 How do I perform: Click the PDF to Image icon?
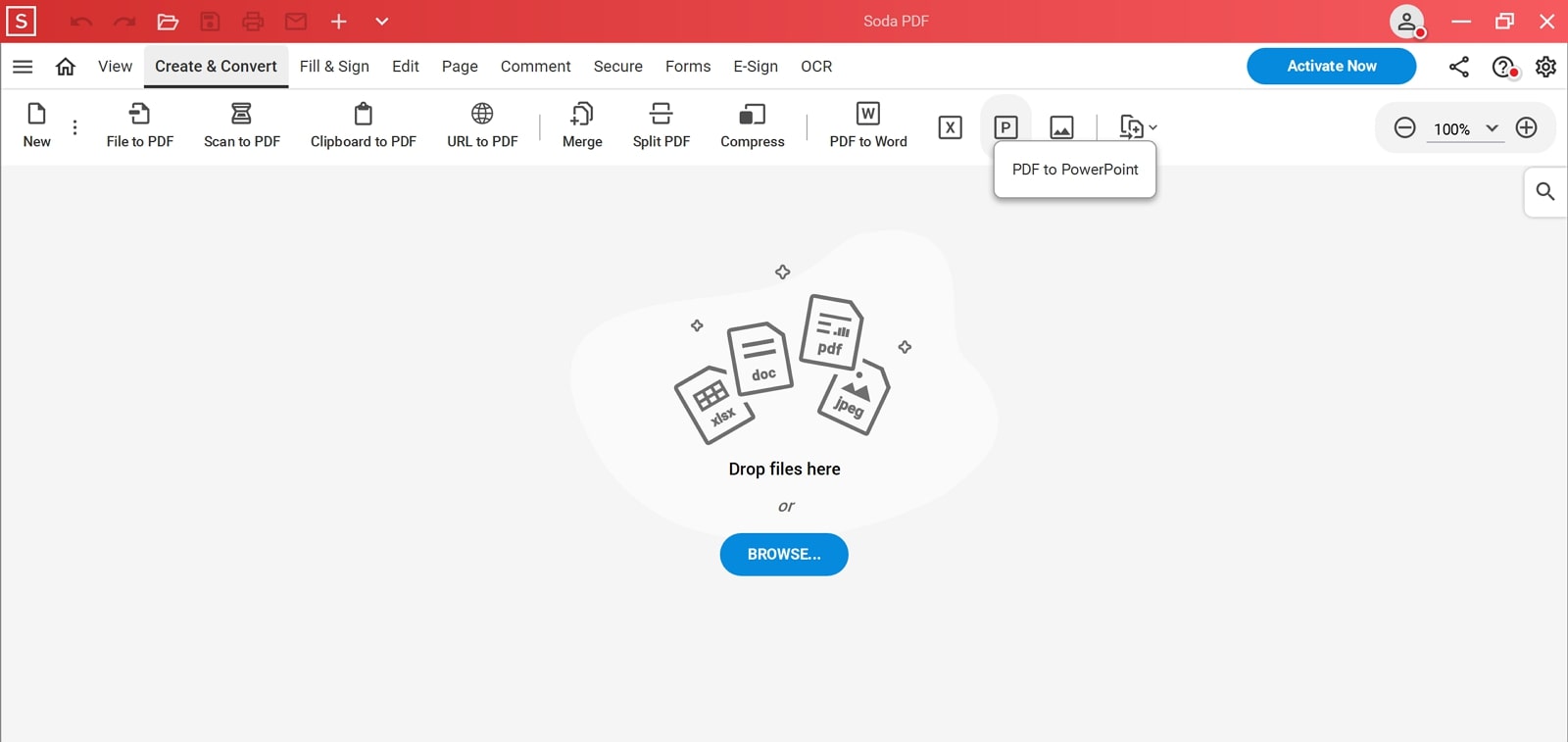1061,127
